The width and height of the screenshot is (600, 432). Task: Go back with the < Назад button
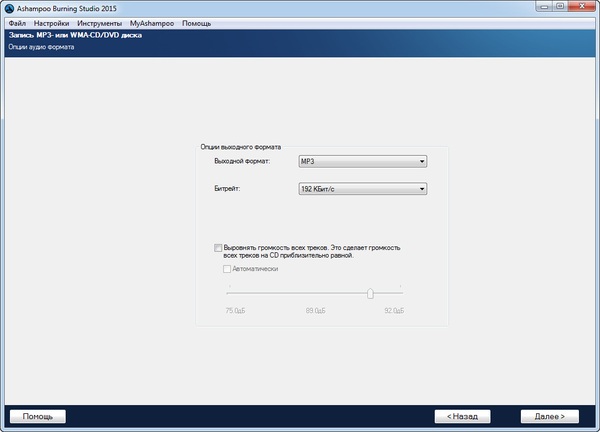462,416
